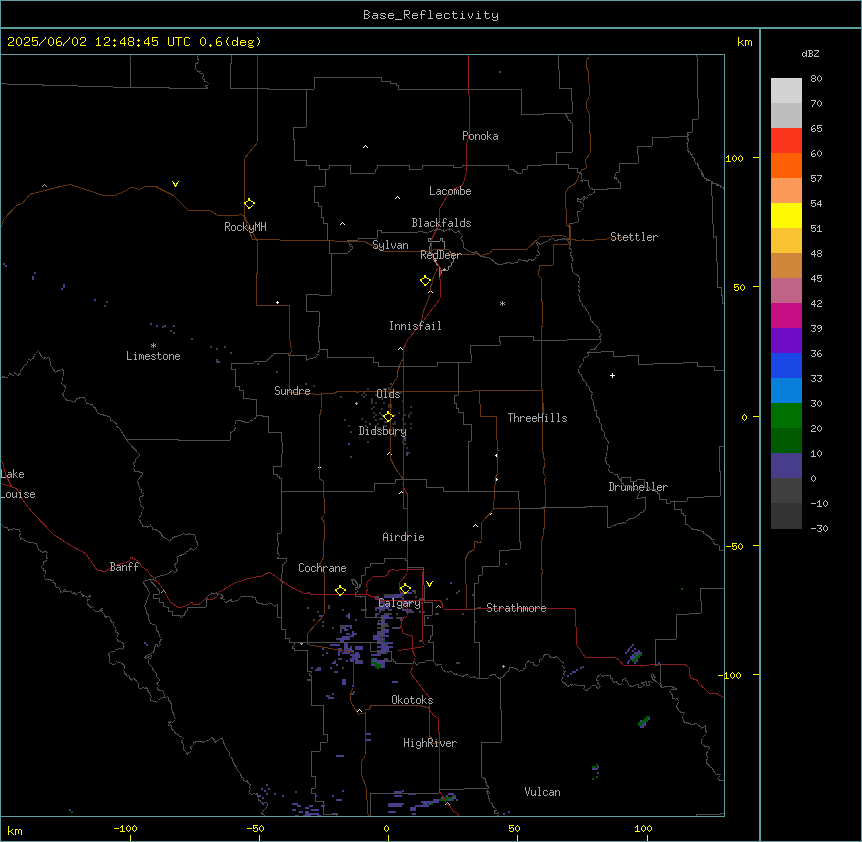Click the Ponoka city label
Viewport: 862px width, 842px height.
tap(480, 136)
